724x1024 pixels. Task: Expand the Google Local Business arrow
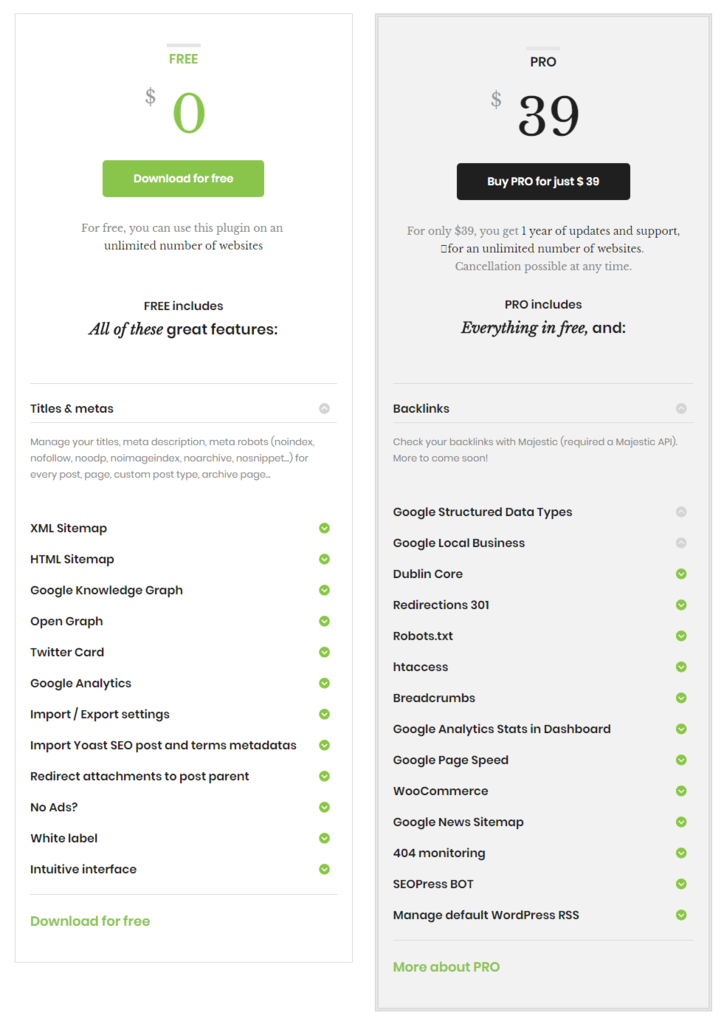click(681, 543)
